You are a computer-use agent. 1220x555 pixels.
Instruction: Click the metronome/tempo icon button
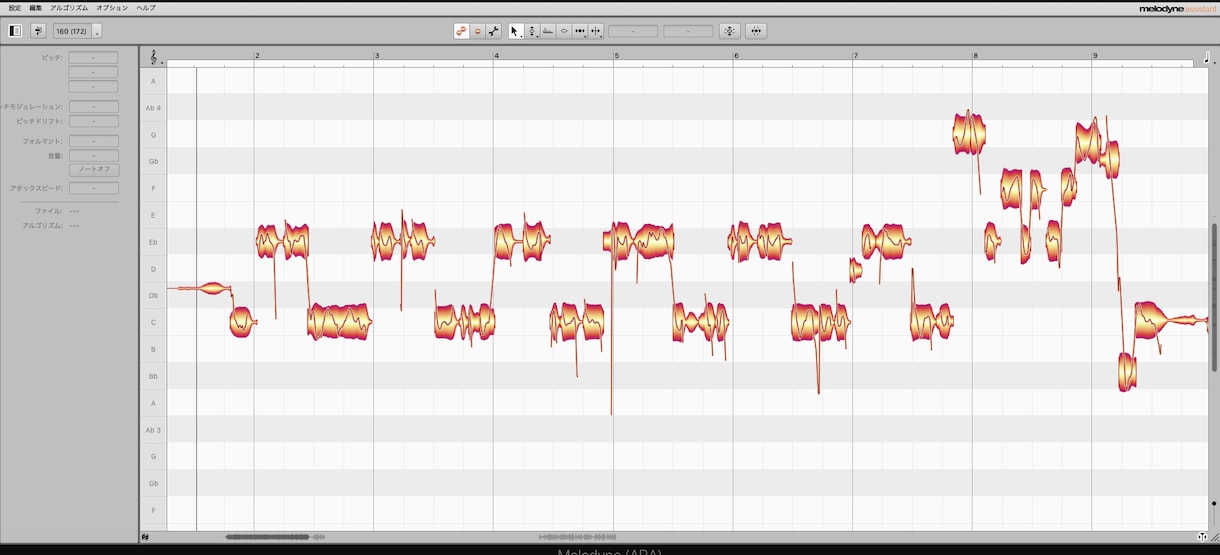pyautogui.click(x=38, y=31)
